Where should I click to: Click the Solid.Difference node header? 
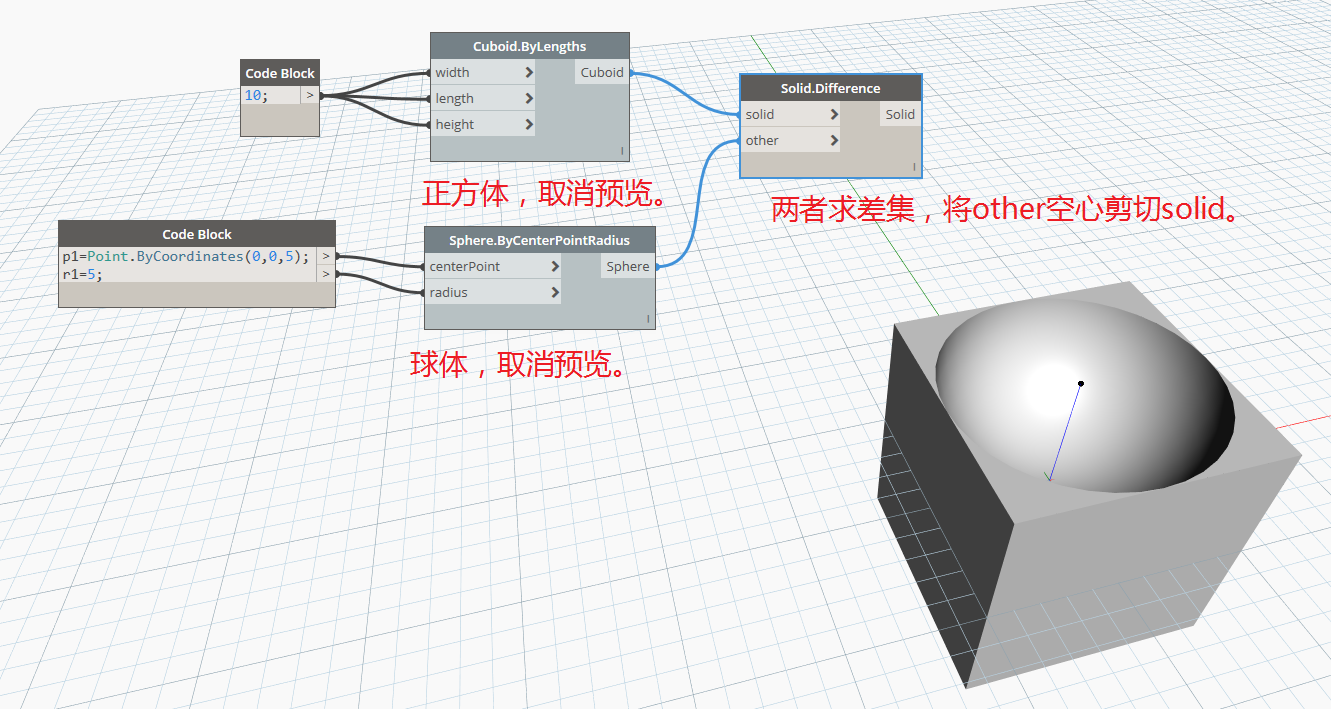coord(831,88)
